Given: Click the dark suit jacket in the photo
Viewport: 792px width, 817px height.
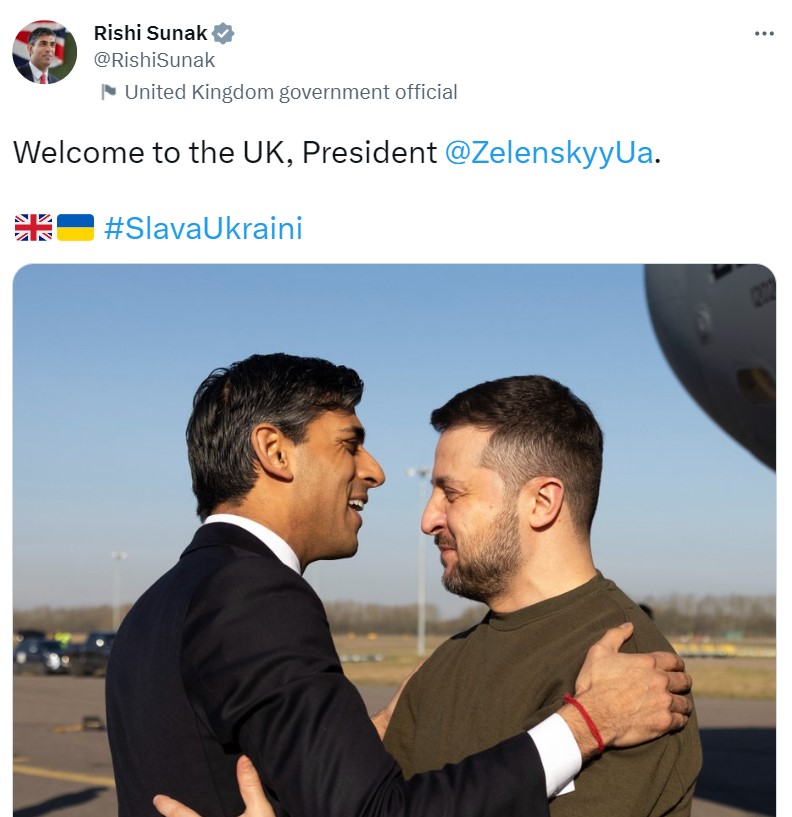Looking at the screenshot, I should [250, 680].
